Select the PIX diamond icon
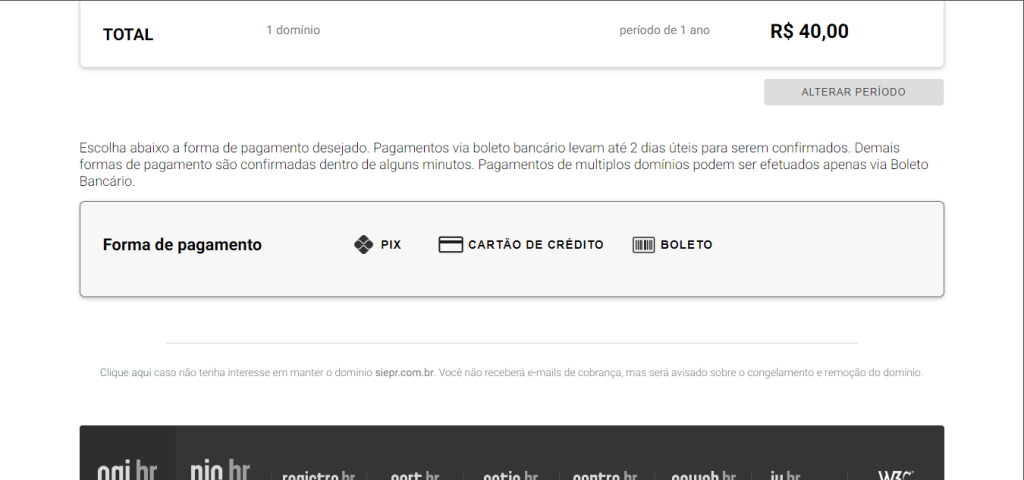This screenshot has height=480, width=1024. 363,244
